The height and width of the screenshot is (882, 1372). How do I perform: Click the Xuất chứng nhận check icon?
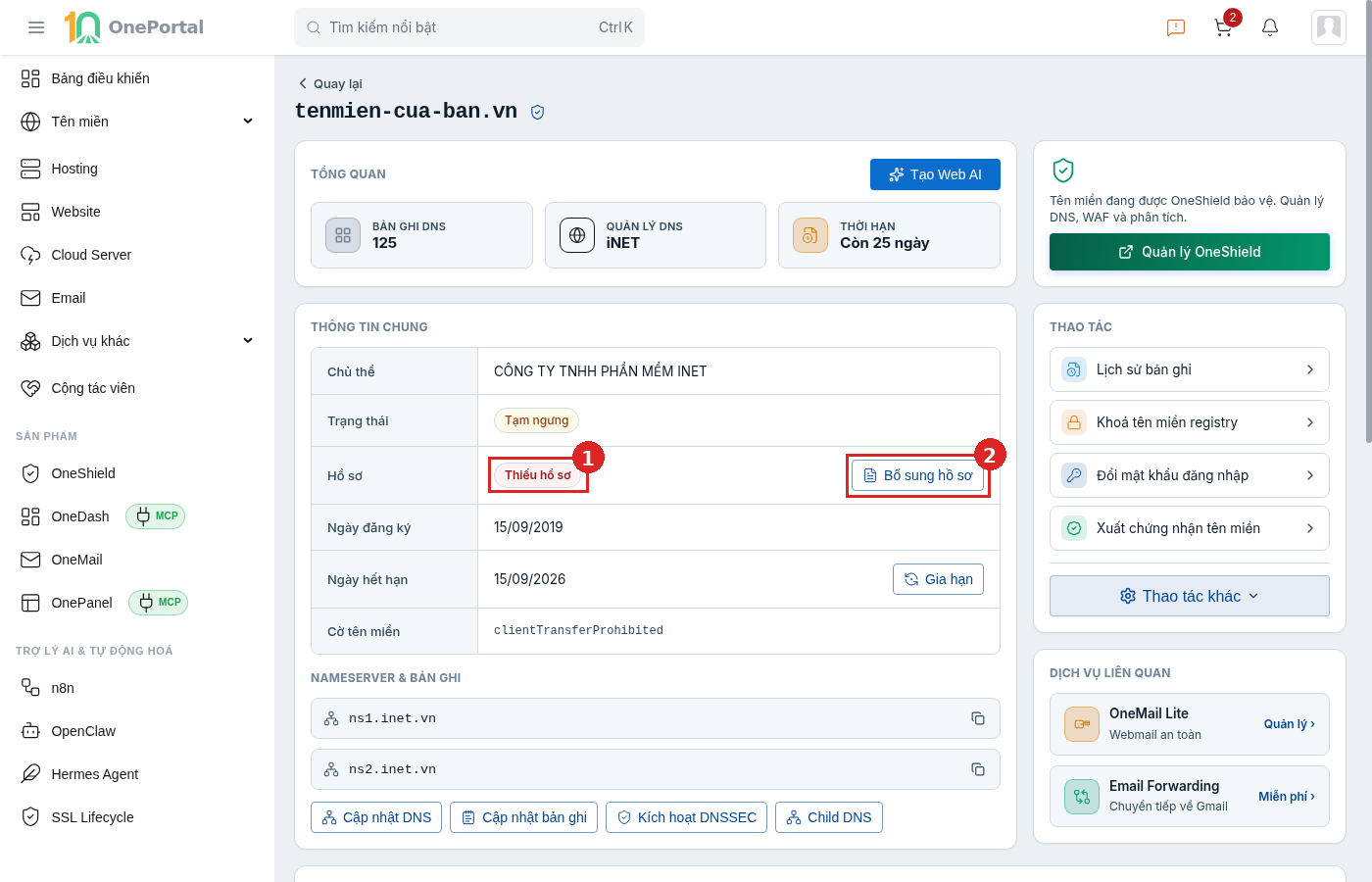point(1074,528)
